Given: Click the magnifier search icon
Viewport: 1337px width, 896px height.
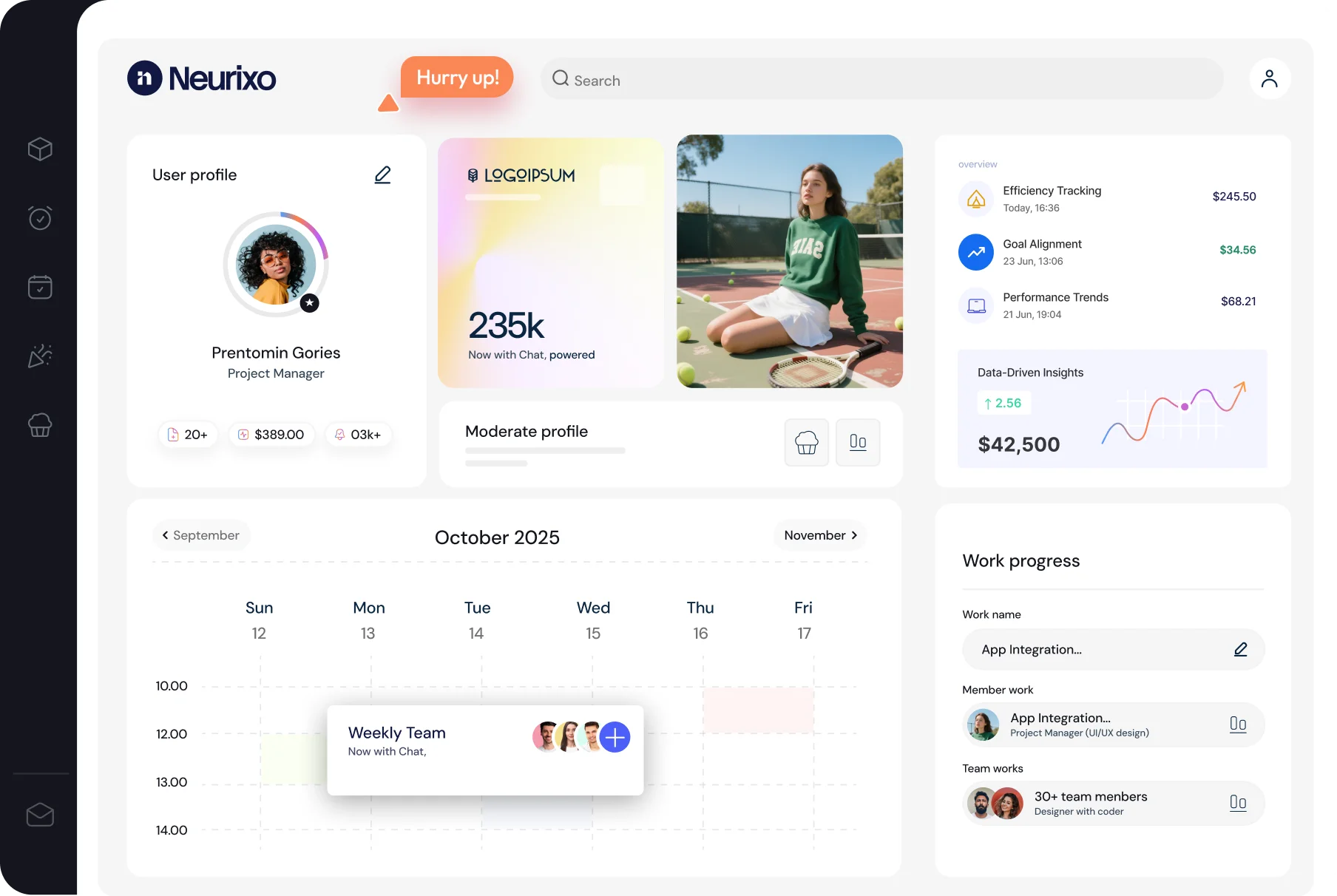Looking at the screenshot, I should (561, 78).
